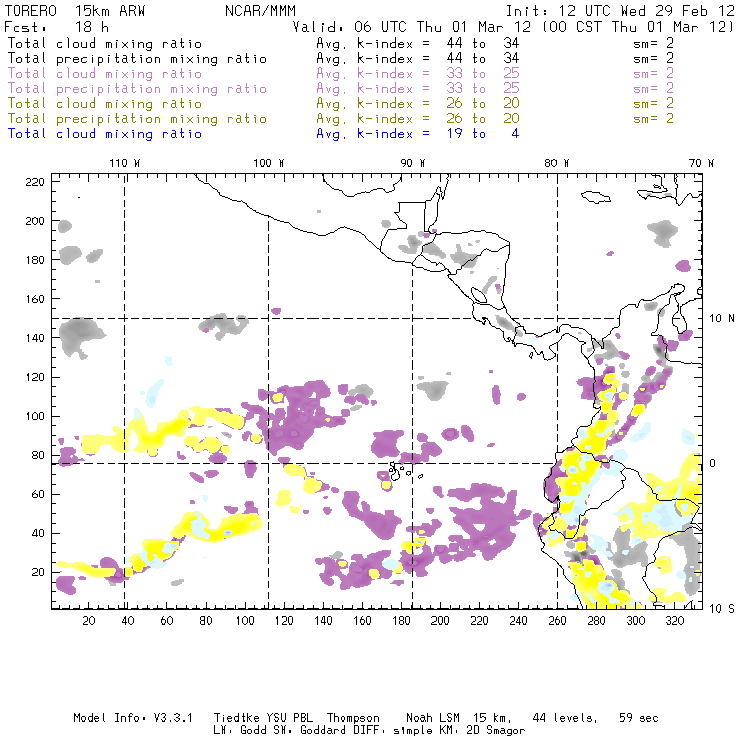Click the blue 'Total cloud mixing ratio' legend row
The width and height of the screenshot is (740, 740).
[263, 134]
